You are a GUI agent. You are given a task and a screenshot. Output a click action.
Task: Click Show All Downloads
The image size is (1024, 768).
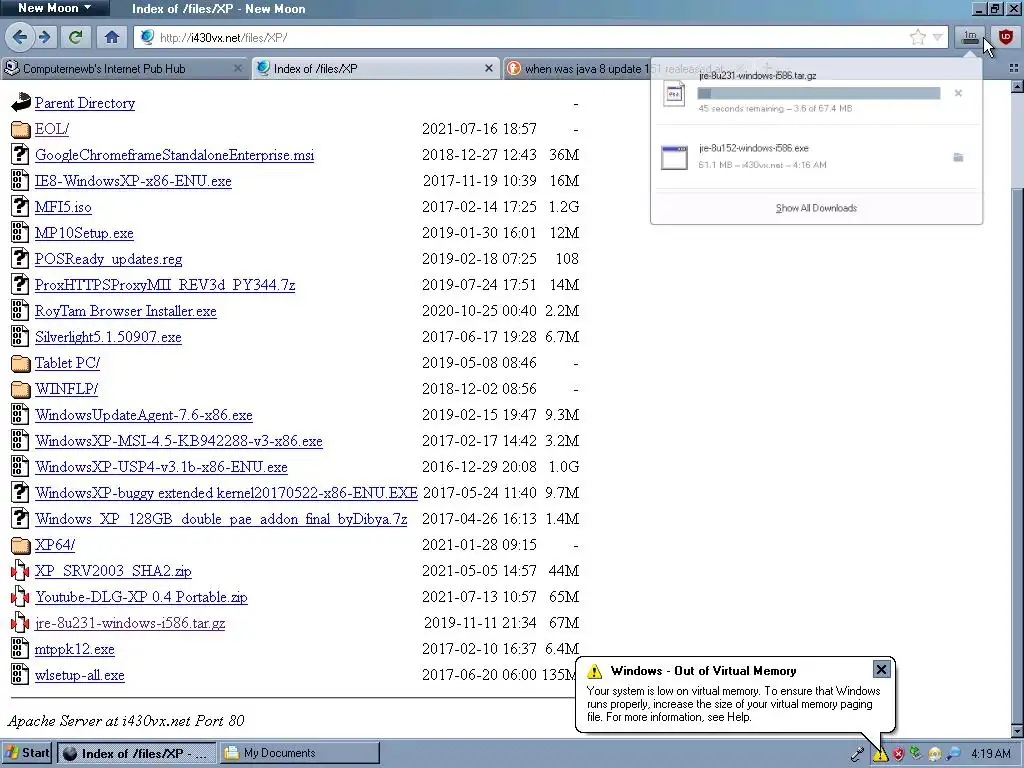[x=816, y=208]
